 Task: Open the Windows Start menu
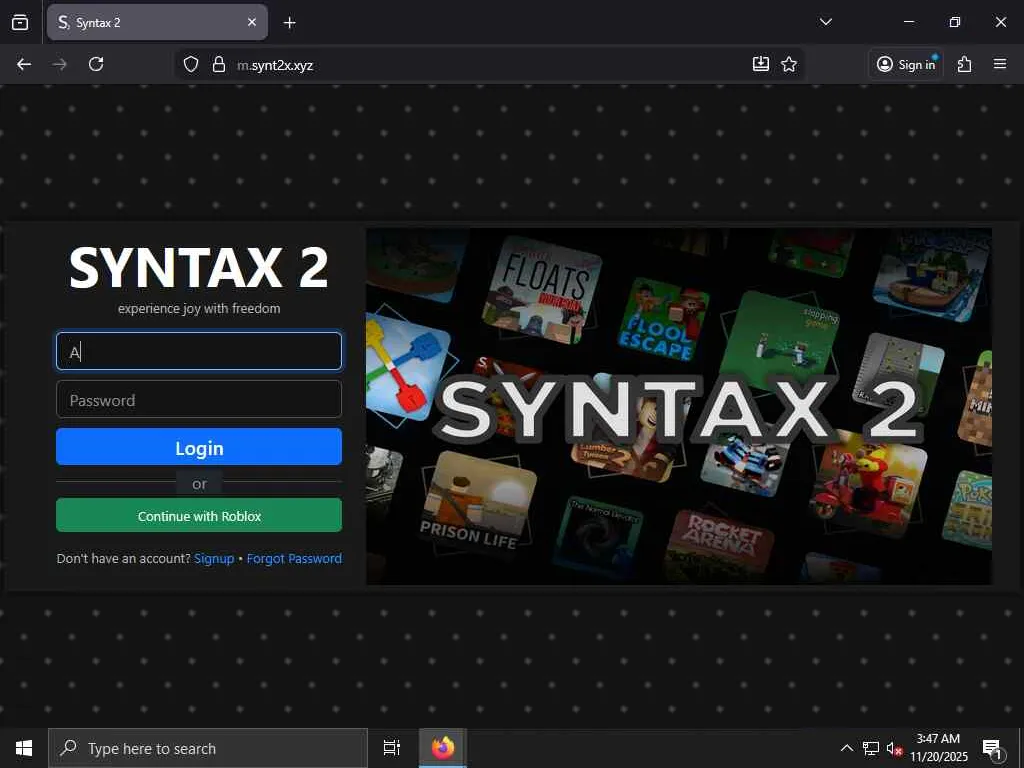(24, 748)
